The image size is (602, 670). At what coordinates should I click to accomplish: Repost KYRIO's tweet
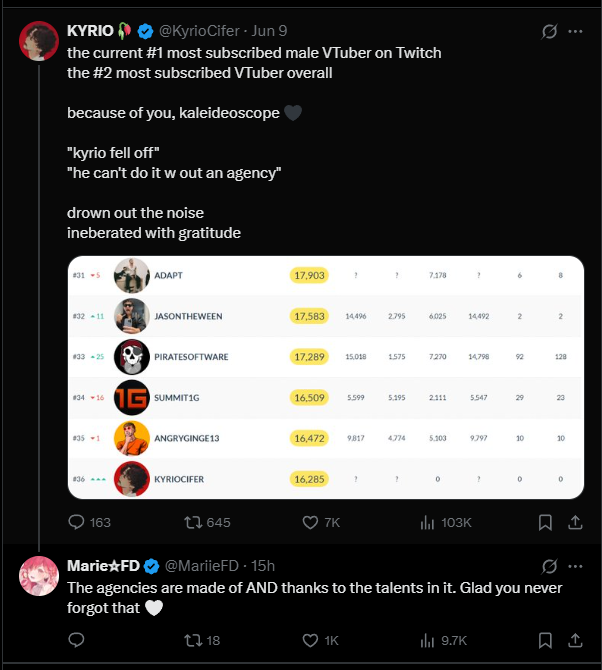coord(190,522)
